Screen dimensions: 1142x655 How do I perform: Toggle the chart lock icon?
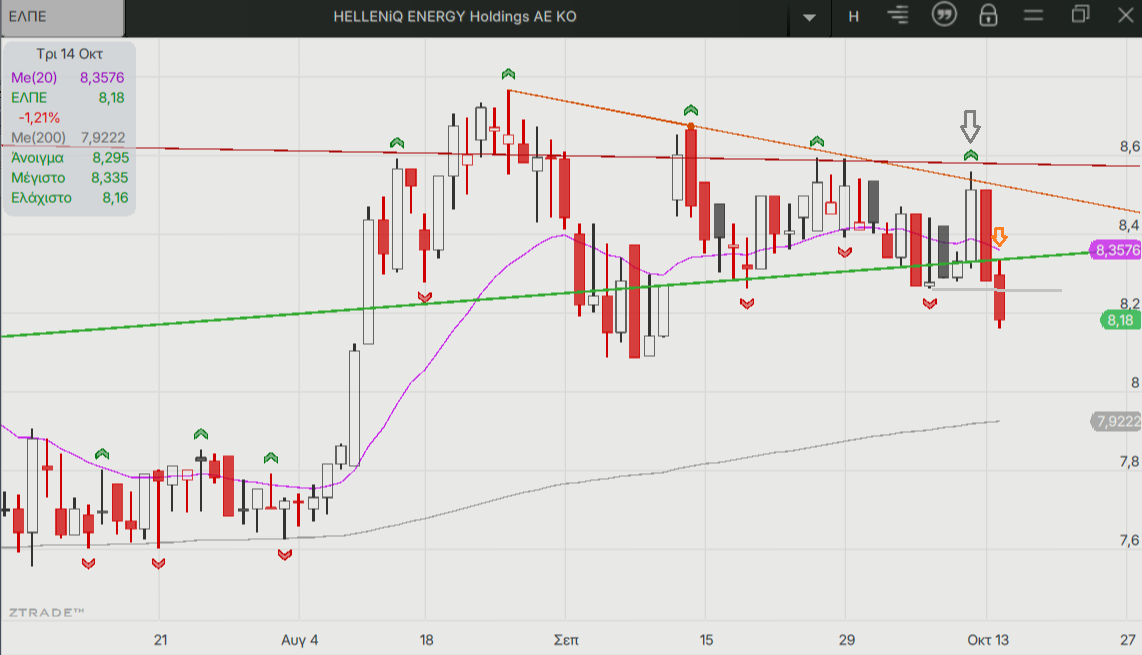pos(988,16)
